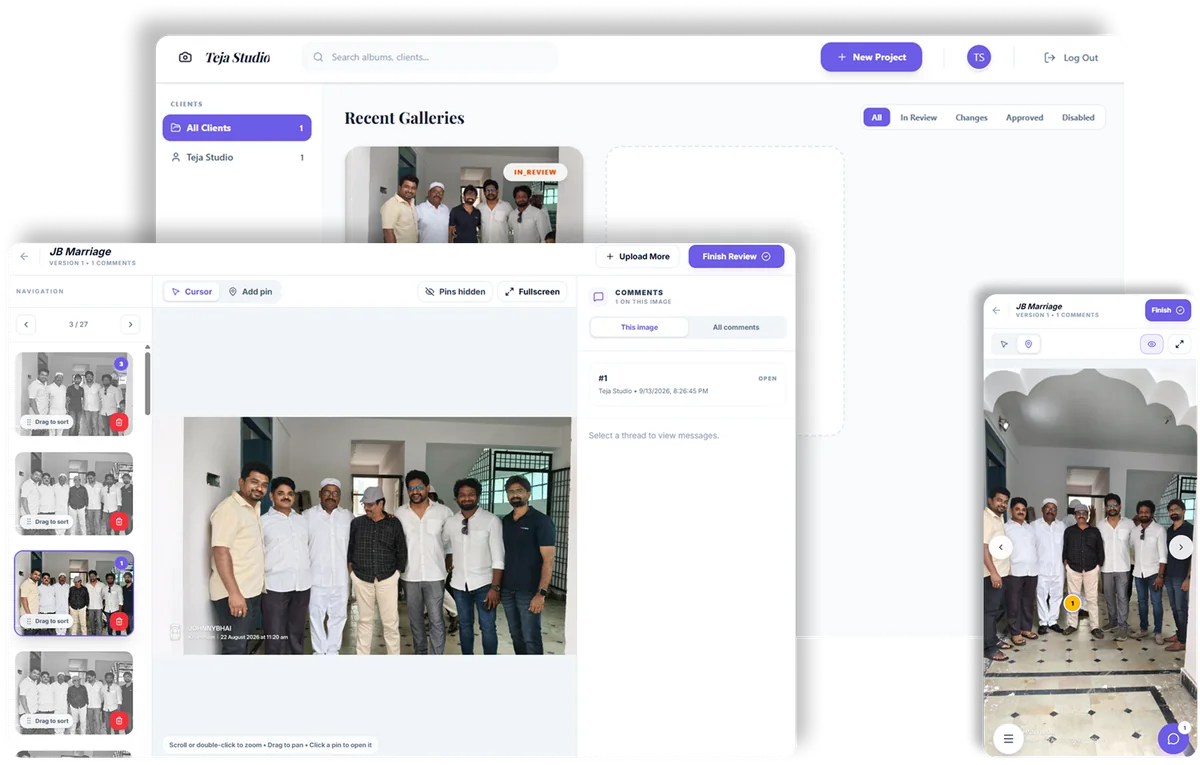
Task: Click the comments speech-bubble icon beside COMMENTS
Action: [x=599, y=297]
